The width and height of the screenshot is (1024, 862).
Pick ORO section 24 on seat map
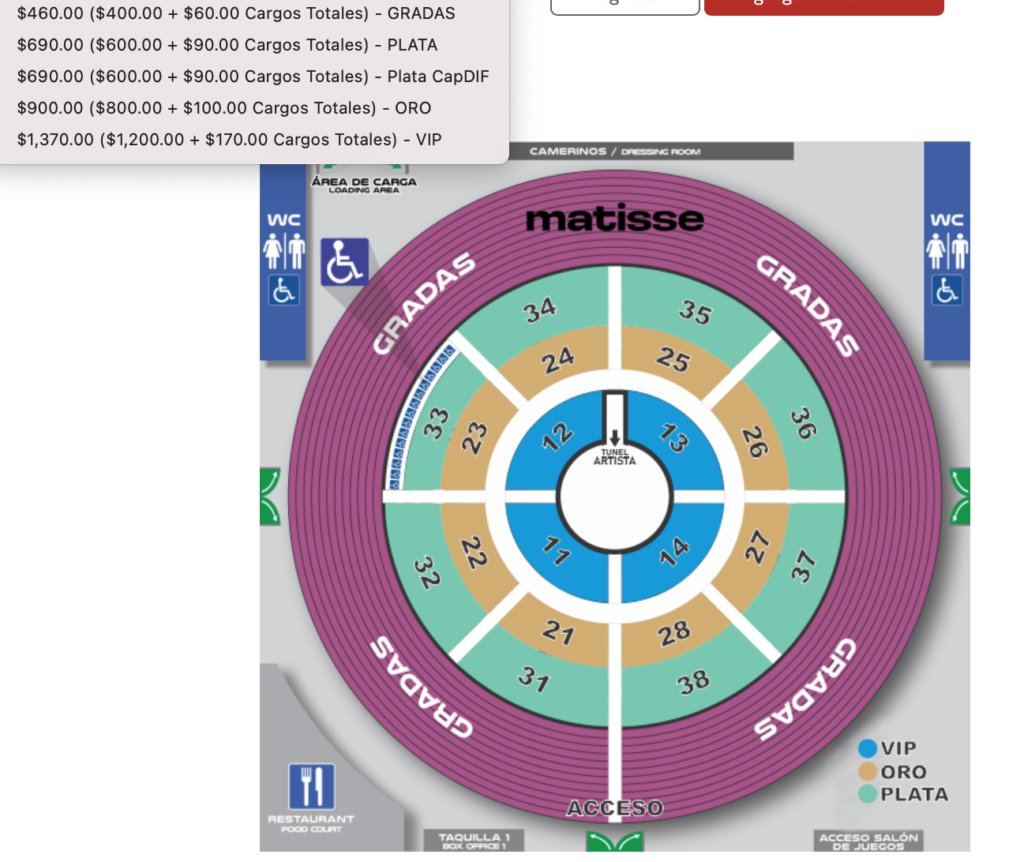pyautogui.click(x=557, y=360)
